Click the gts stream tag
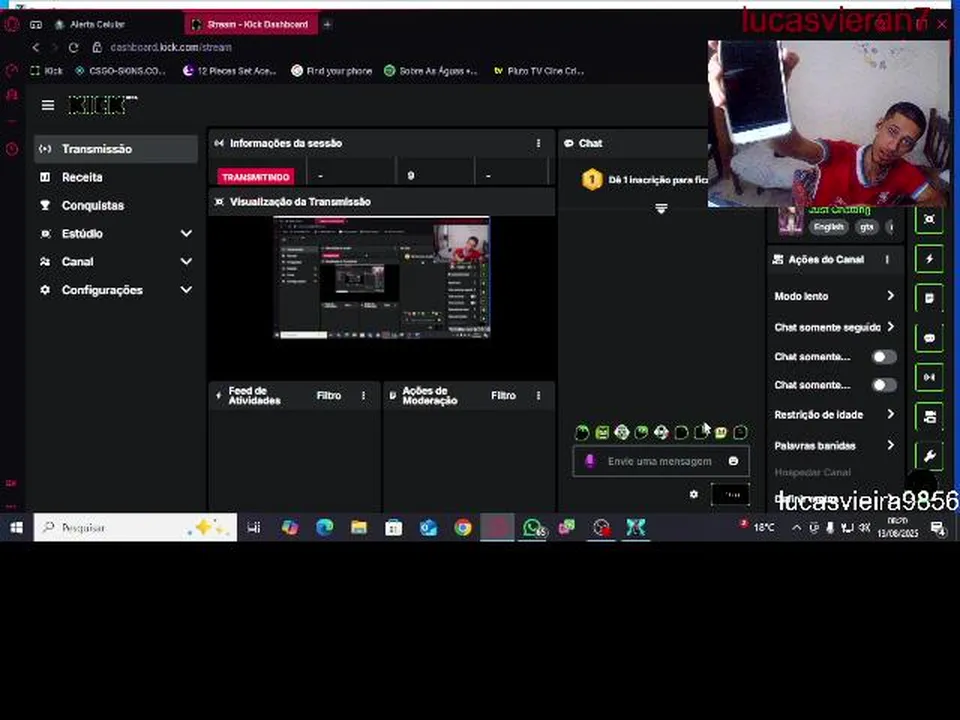 tap(866, 227)
